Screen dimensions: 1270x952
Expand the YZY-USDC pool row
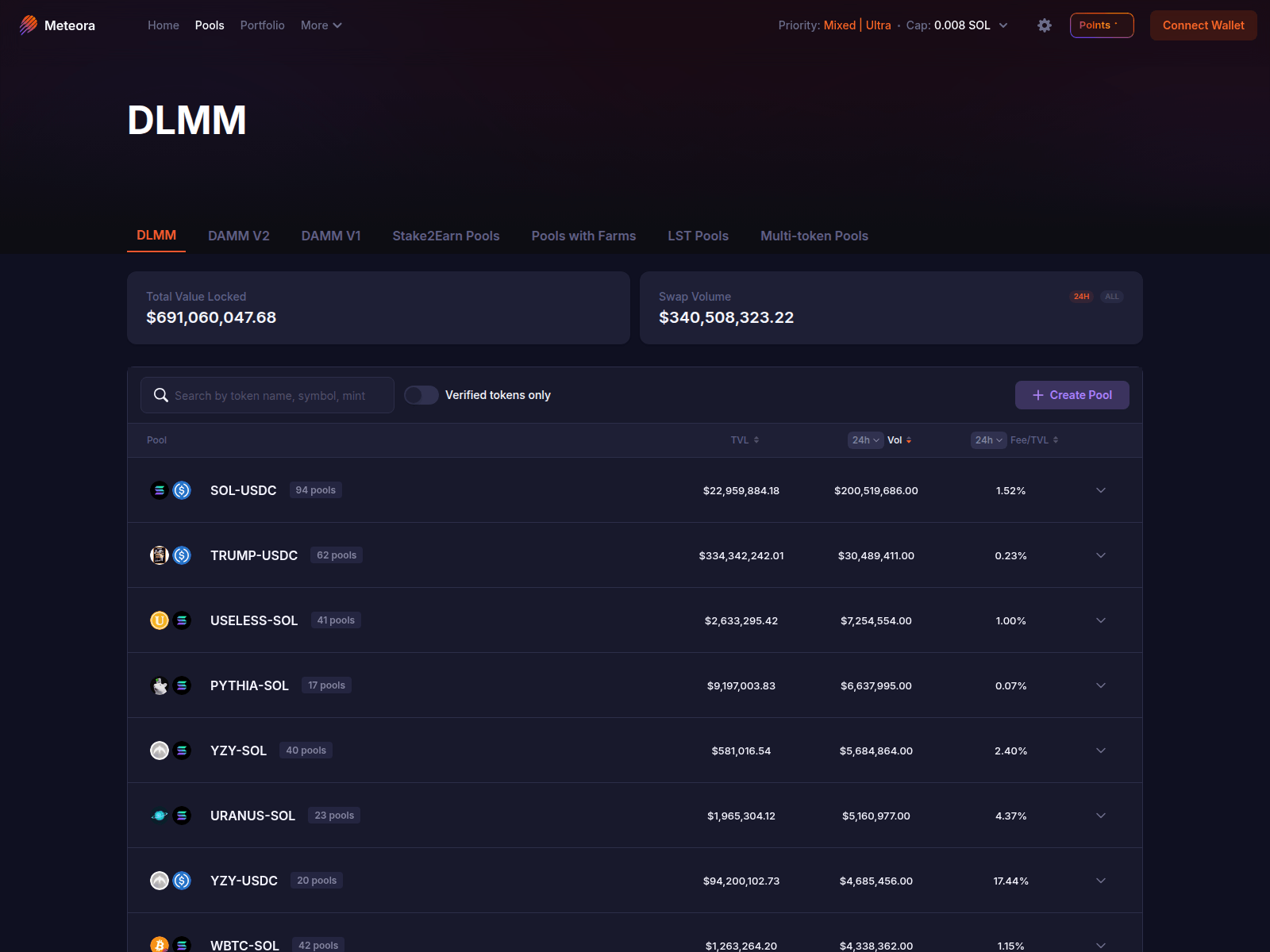pyautogui.click(x=1101, y=881)
